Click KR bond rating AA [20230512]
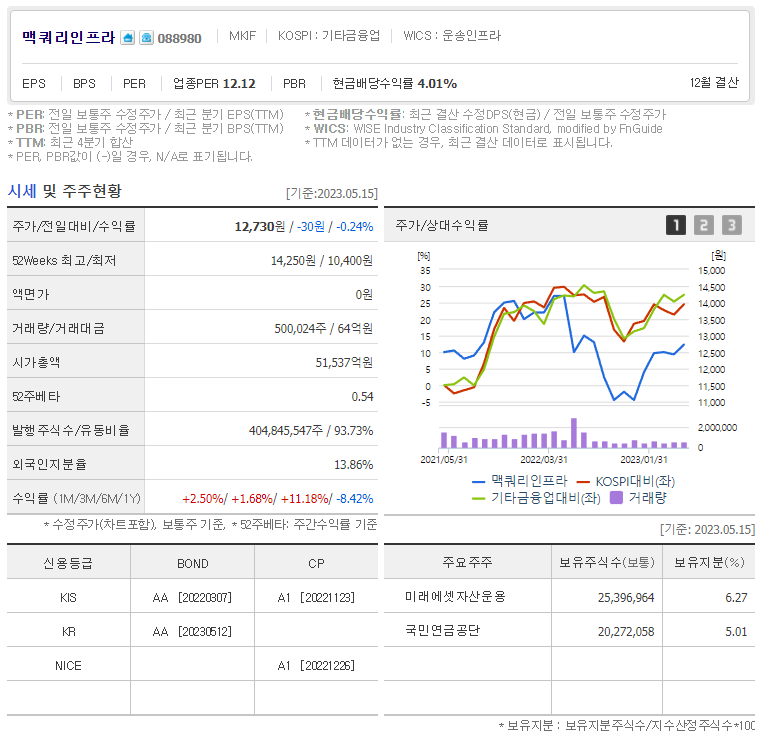This screenshot has height=741, width=769. 192,631
